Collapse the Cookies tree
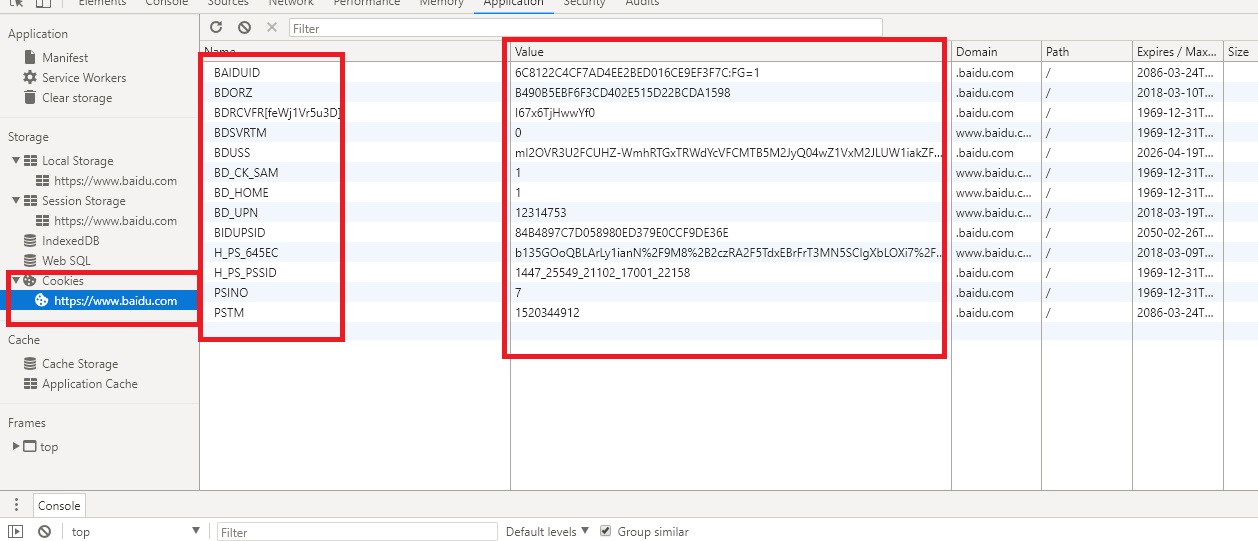The image size is (1258, 541). point(16,280)
